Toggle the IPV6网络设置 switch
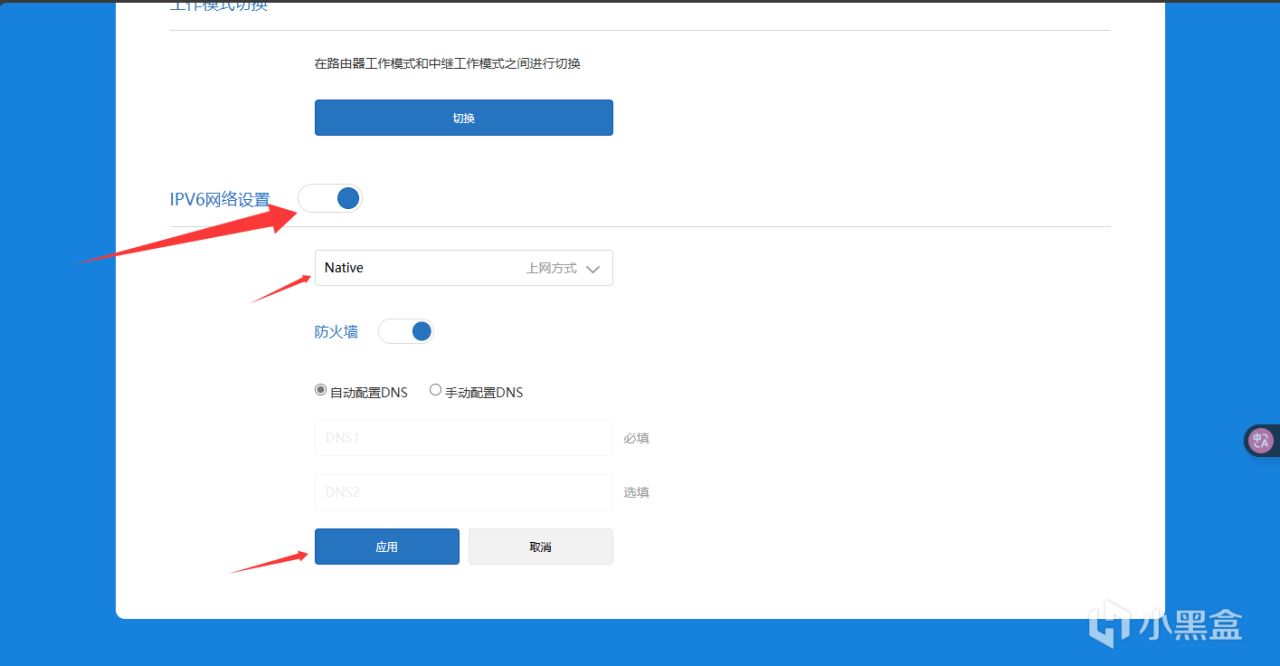This screenshot has width=1280, height=666. pos(330,198)
